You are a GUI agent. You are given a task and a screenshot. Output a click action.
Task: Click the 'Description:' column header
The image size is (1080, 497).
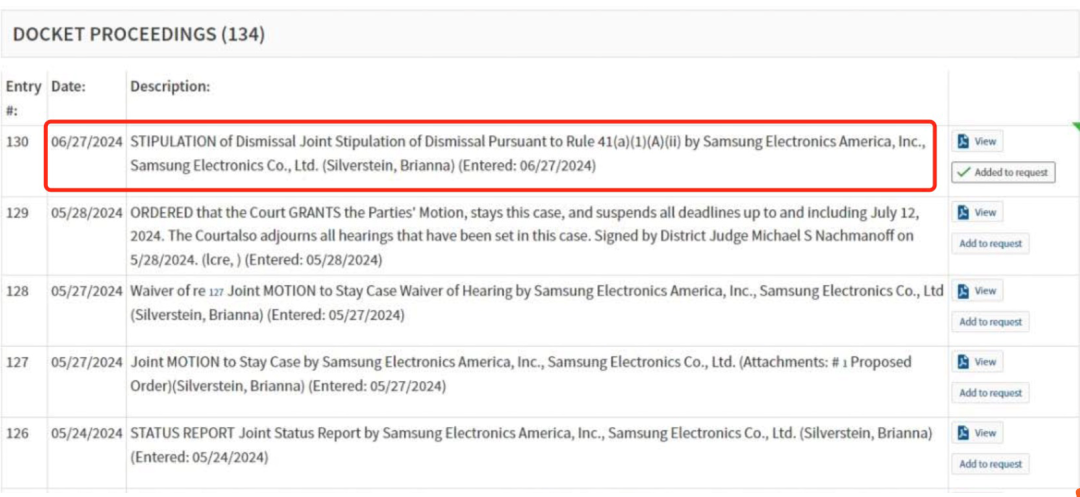tap(170, 87)
